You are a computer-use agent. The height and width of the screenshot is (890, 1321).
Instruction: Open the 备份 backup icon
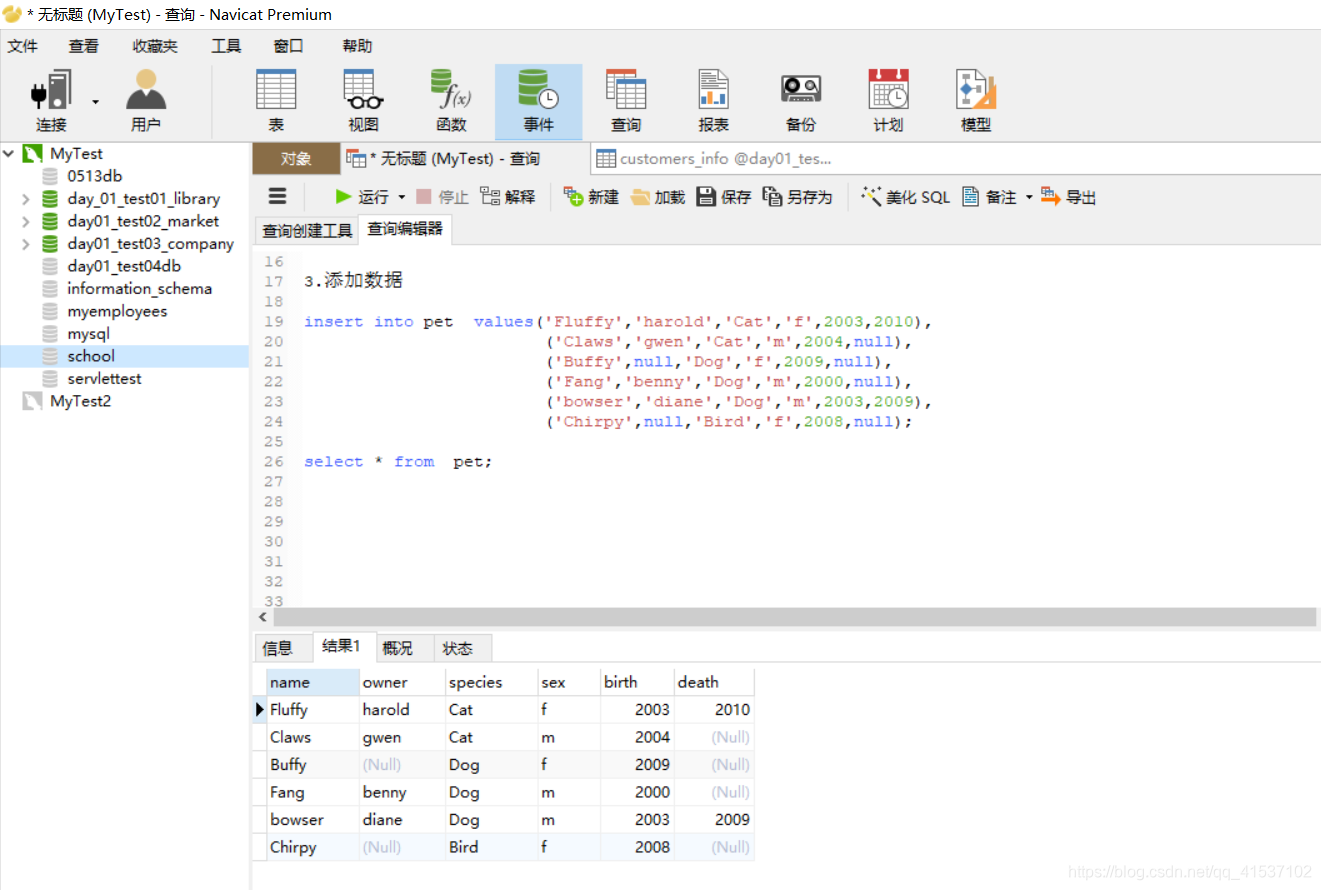pyautogui.click(x=801, y=102)
